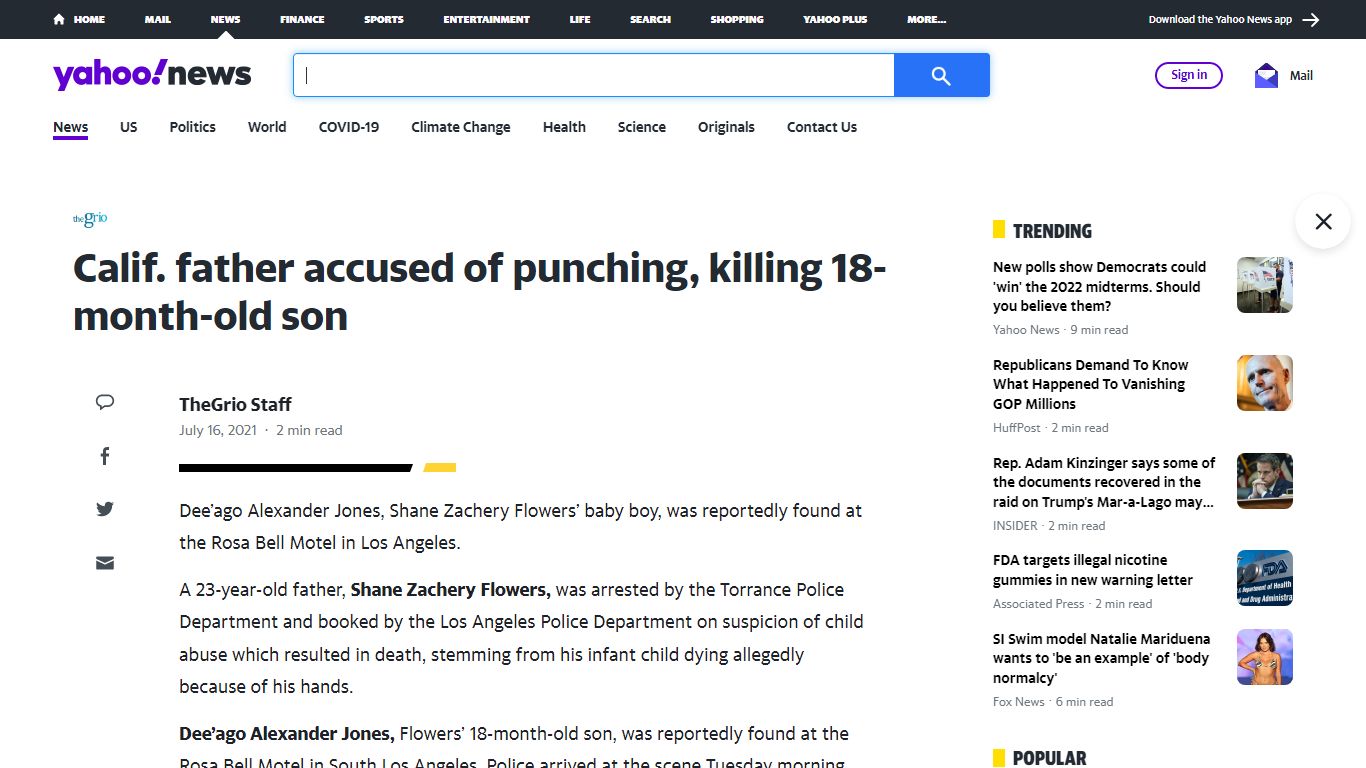
Task: Share article via Twitter icon
Action: (x=105, y=509)
